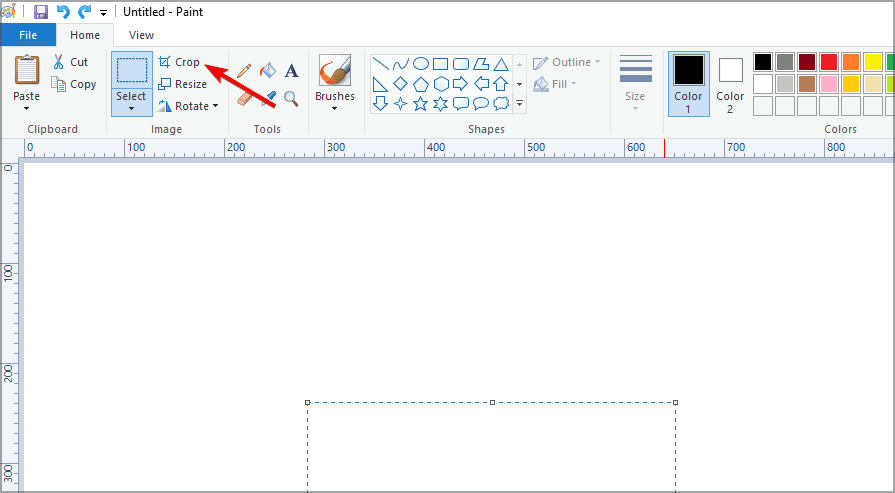Expand the Paste options arrow
The width and height of the screenshot is (895, 493).
pyautogui.click(x=27, y=109)
